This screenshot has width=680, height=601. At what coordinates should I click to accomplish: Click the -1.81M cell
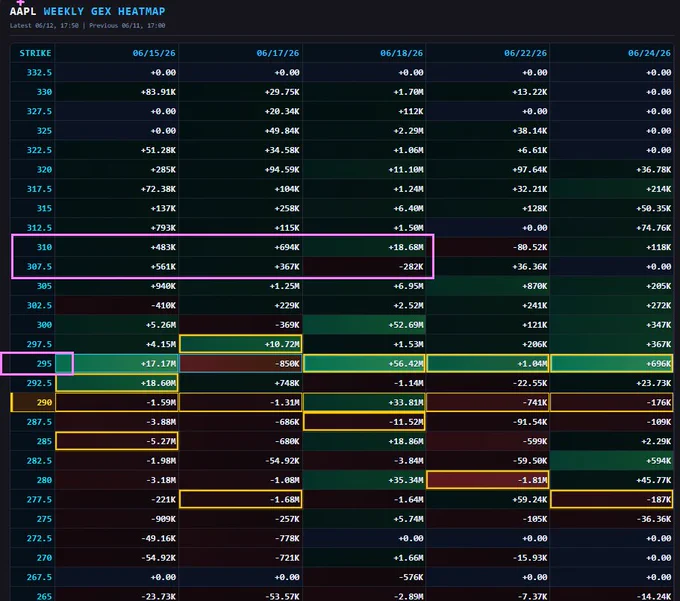point(488,480)
